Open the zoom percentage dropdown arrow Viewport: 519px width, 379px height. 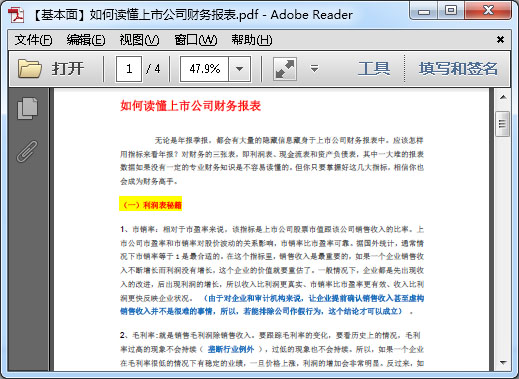point(239,69)
